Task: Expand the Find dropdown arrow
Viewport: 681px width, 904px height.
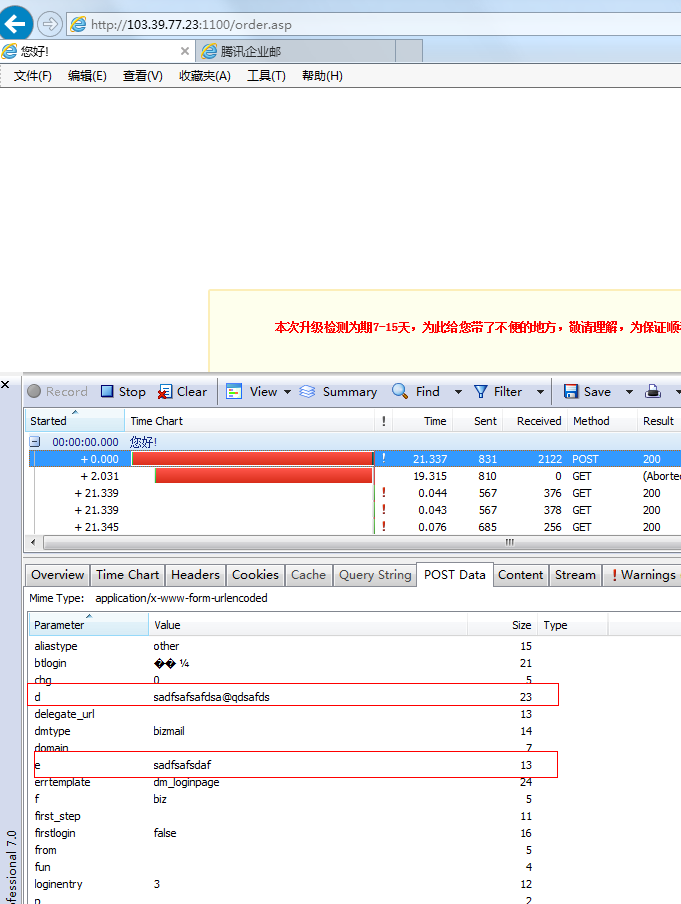Action: click(x=458, y=392)
